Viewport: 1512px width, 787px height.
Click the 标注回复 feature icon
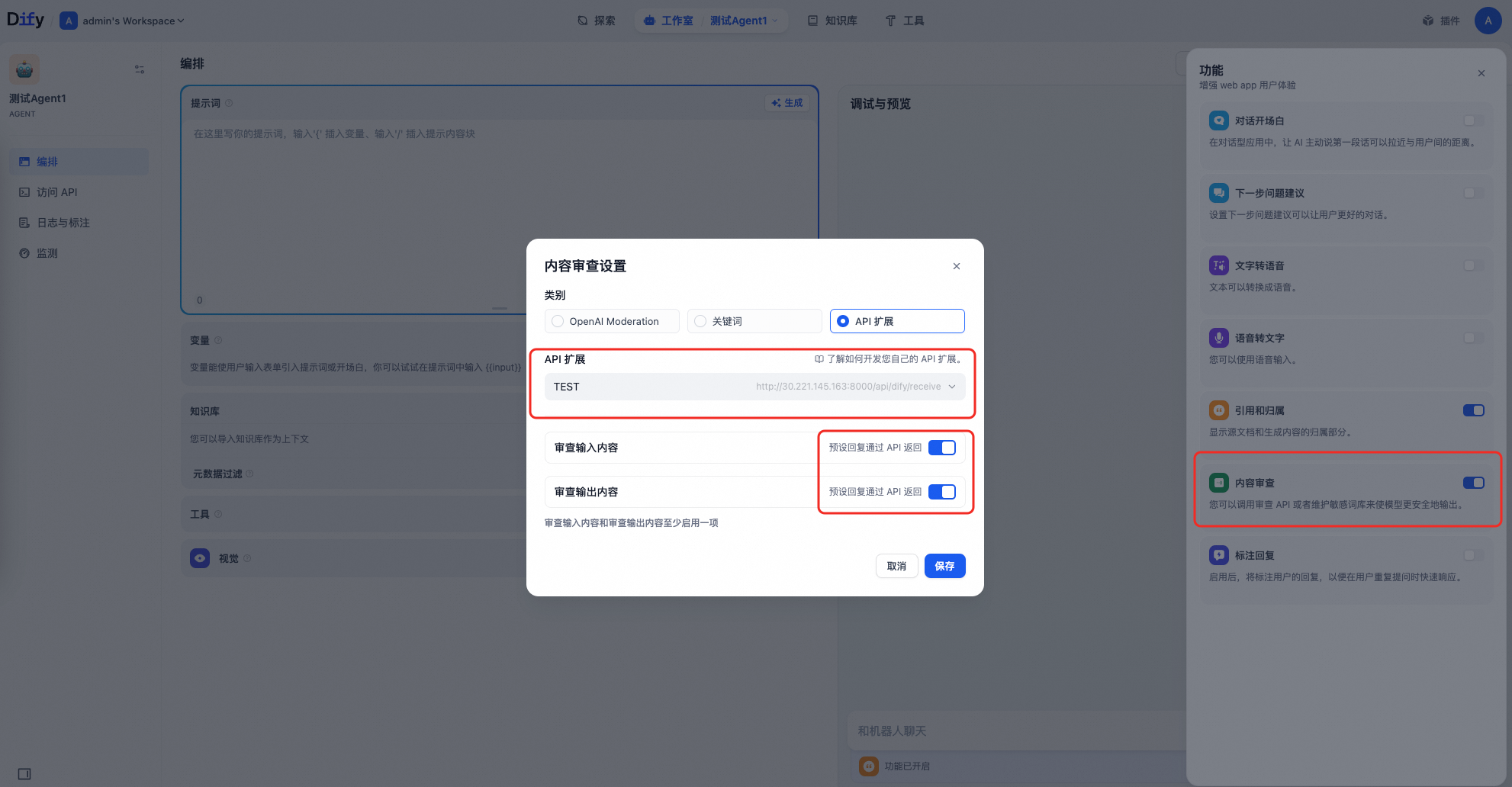click(x=1218, y=555)
